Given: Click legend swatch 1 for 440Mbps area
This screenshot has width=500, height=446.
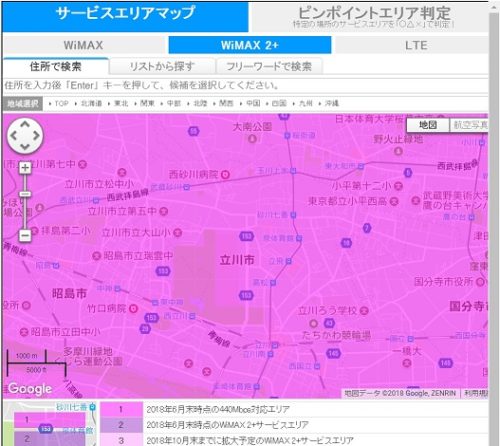Looking at the screenshot, I should tap(121, 409).
